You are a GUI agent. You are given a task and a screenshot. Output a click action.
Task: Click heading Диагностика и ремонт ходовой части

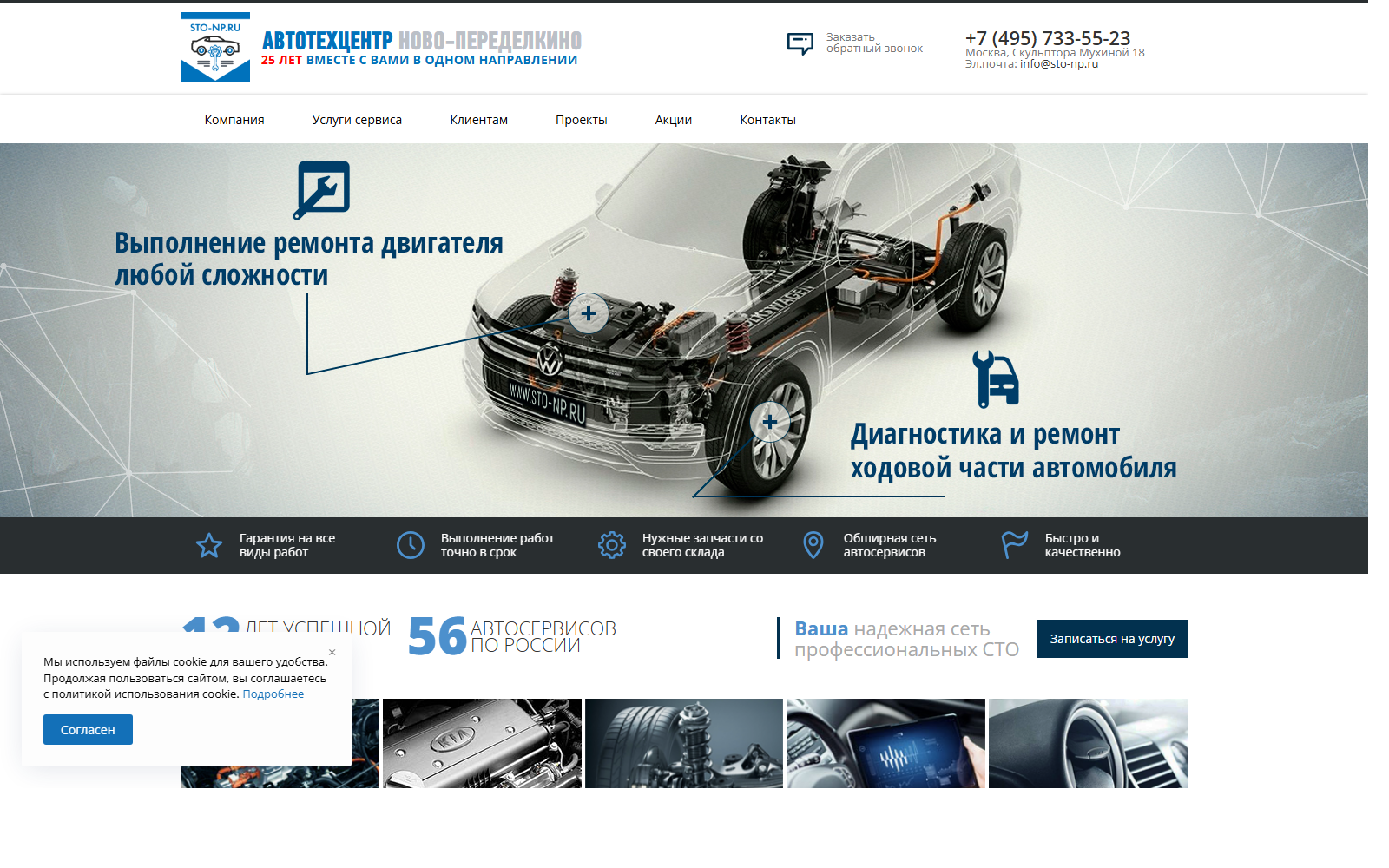coord(1014,450)
